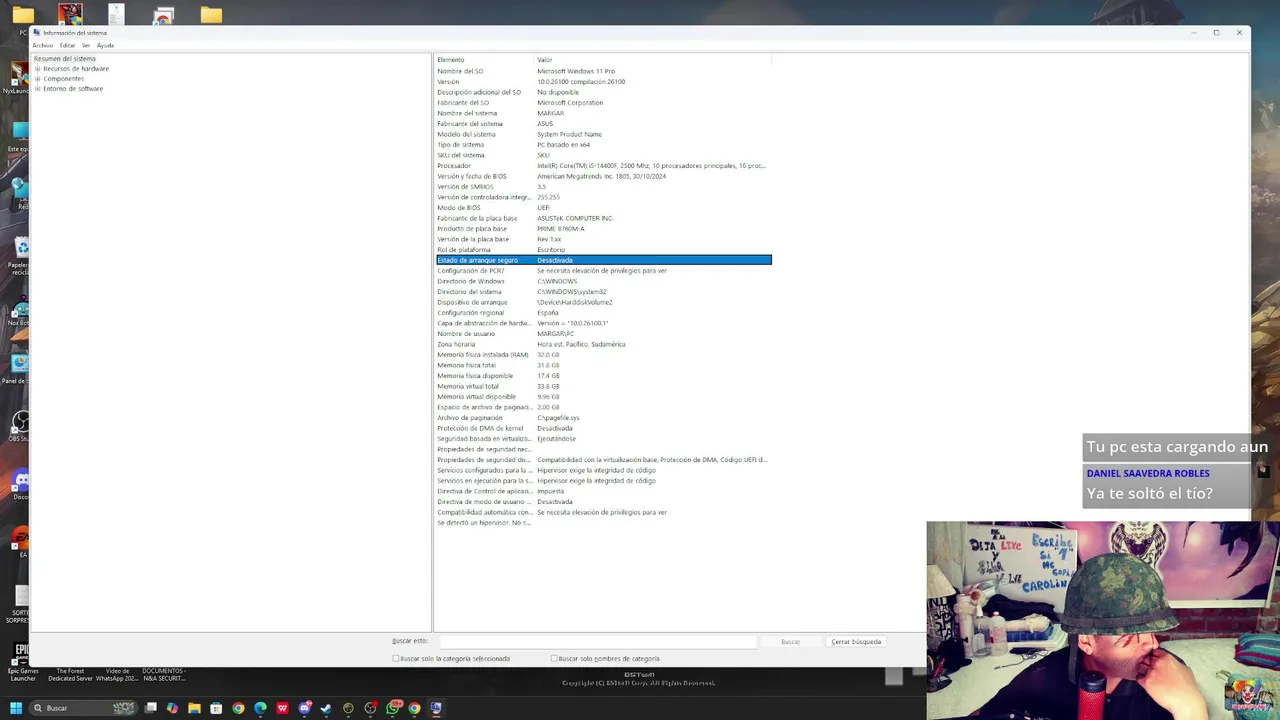Select Fabricante de la placa base row
Screen dimensions: 1280x720
[x=604, y=218]
